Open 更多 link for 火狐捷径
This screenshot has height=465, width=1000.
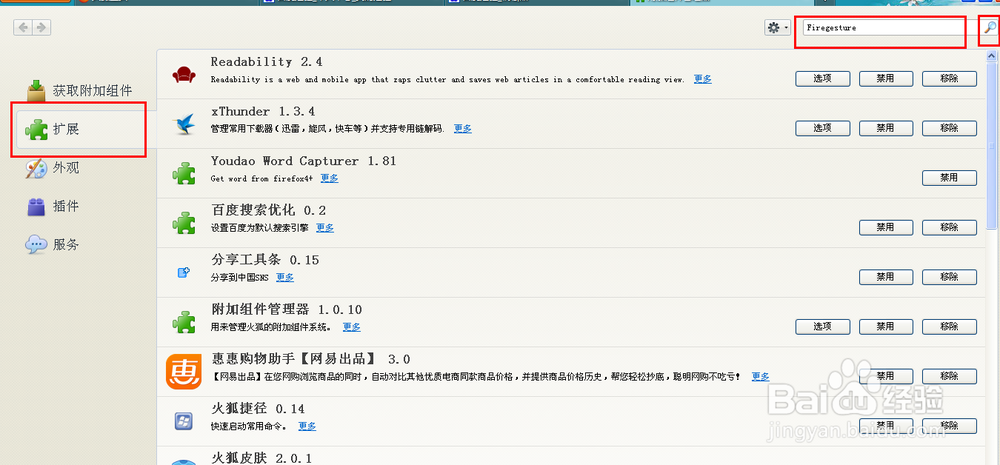307,425
